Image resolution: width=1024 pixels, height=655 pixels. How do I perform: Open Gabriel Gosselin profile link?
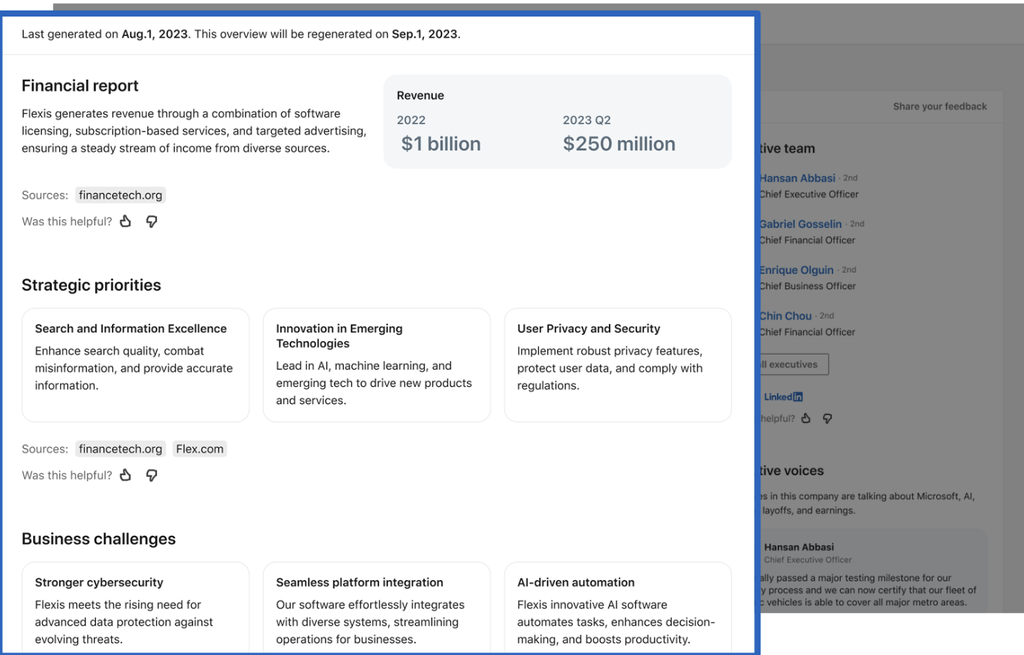801,224
